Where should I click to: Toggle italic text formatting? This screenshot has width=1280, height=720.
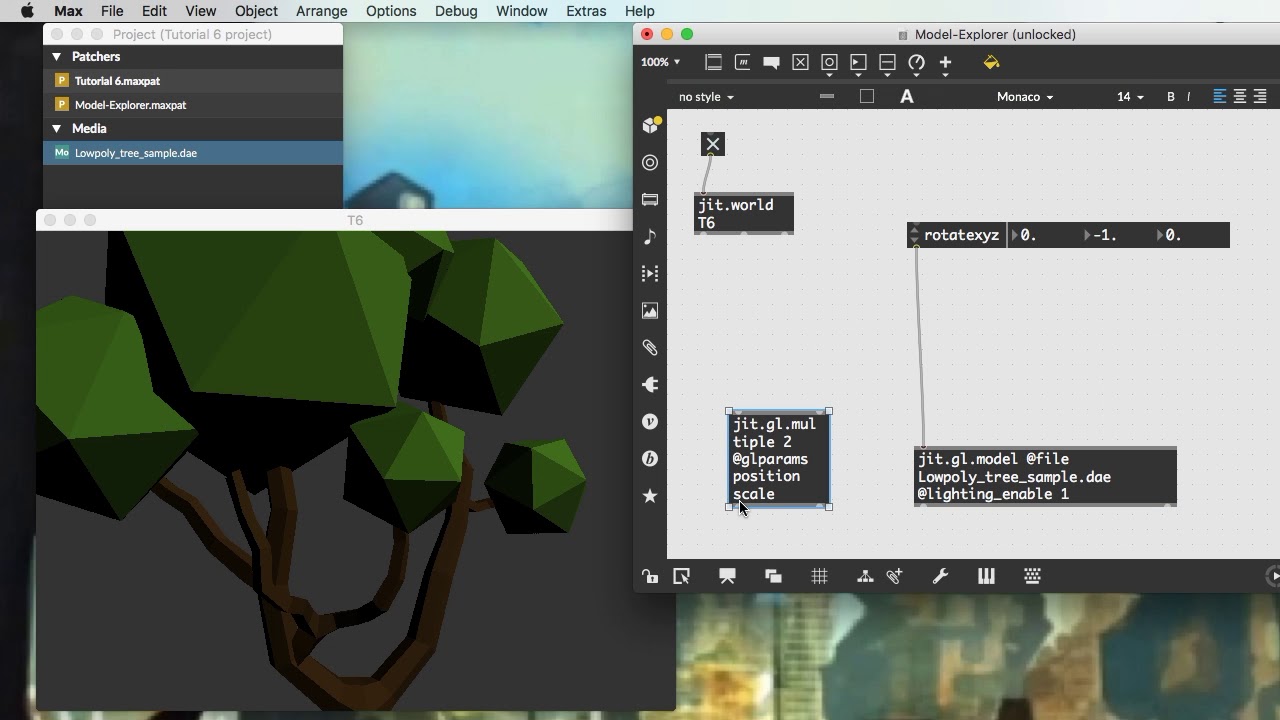(1188, 97)
